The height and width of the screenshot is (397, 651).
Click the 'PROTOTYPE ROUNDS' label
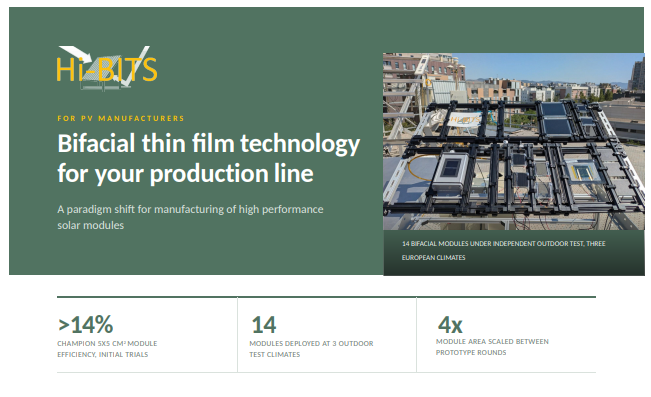[471, 352]
